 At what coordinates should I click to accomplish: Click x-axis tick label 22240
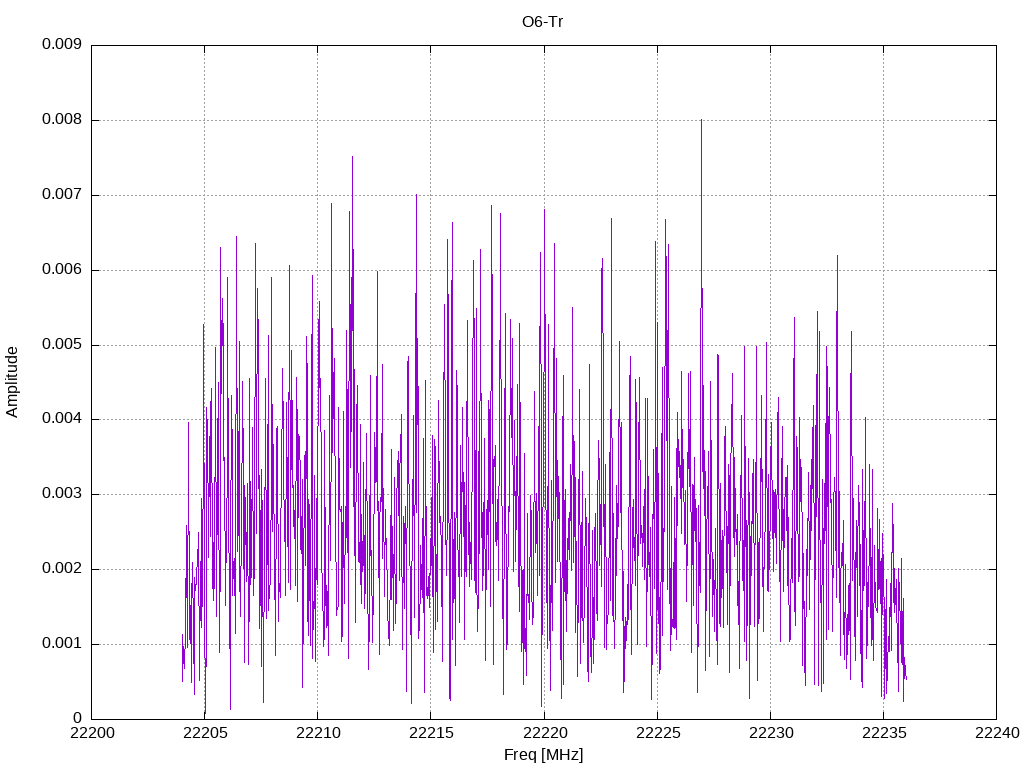(x=997, y=733)
